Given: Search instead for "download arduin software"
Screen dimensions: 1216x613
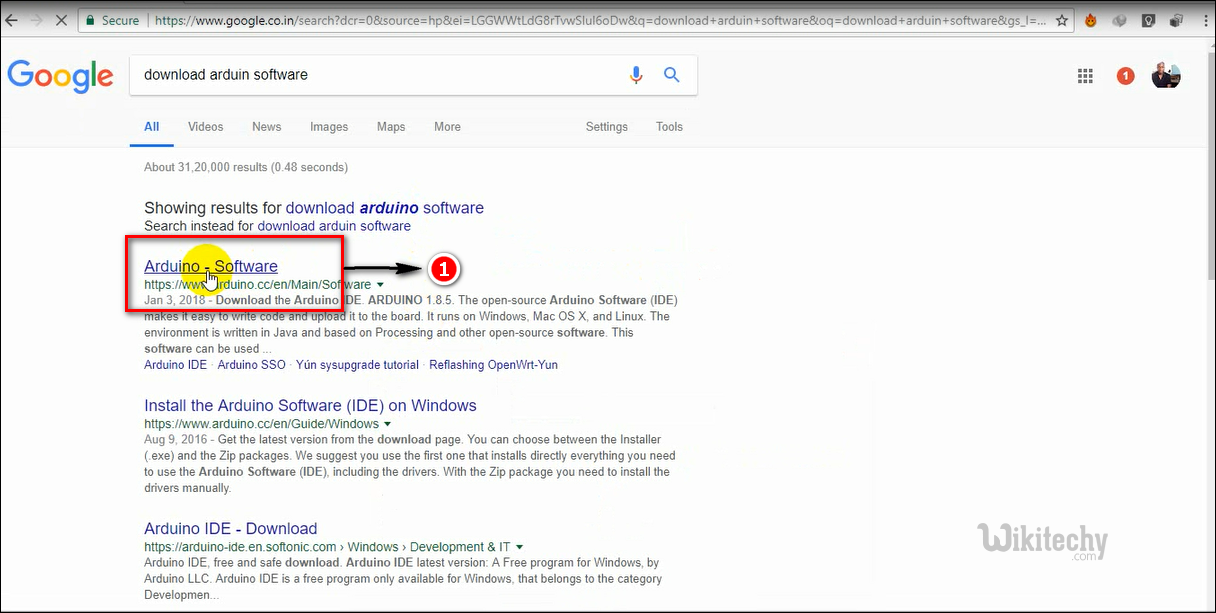Looking at the screenshot, I should click(x=334, y=226).
